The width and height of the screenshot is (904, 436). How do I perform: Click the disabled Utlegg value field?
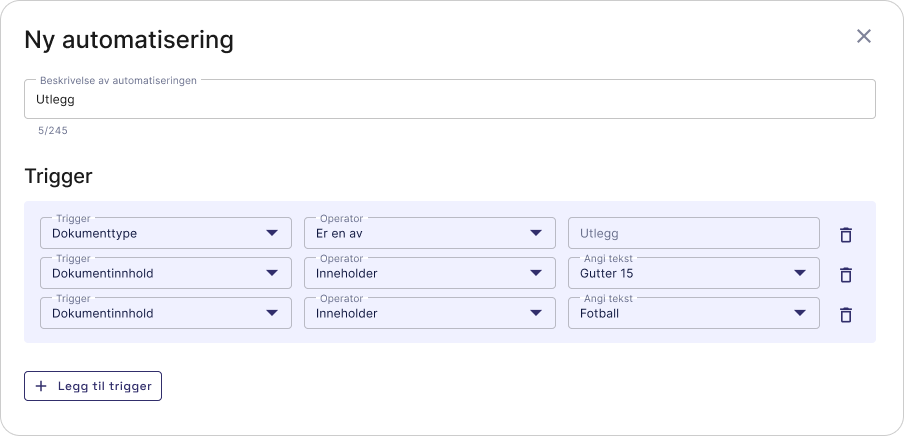point(693,233)
